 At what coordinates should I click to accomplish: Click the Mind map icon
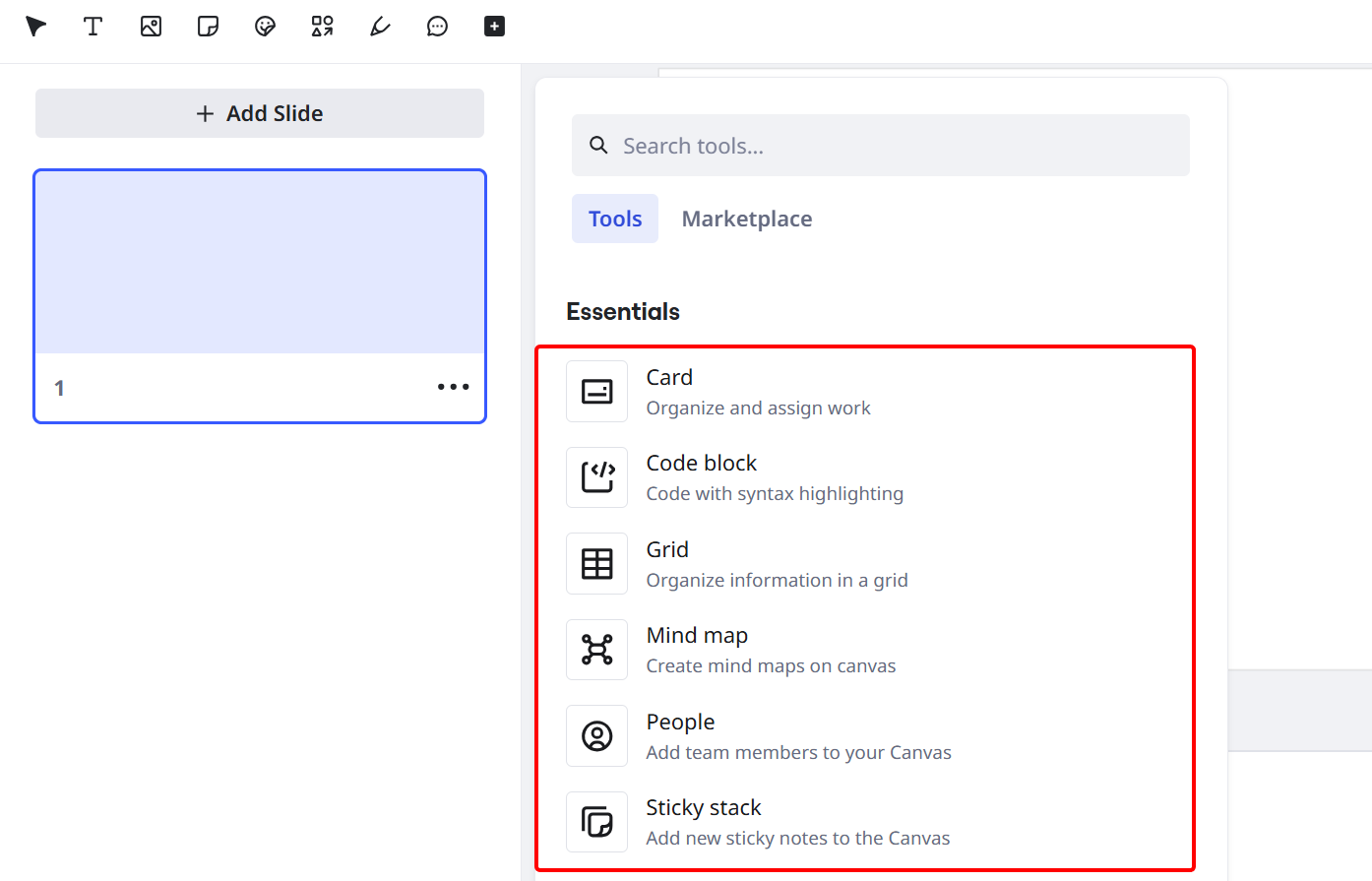click(596, 649)
